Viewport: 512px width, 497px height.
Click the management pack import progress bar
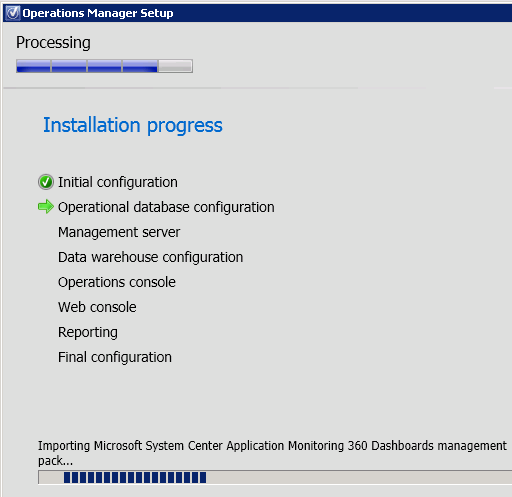275,477
